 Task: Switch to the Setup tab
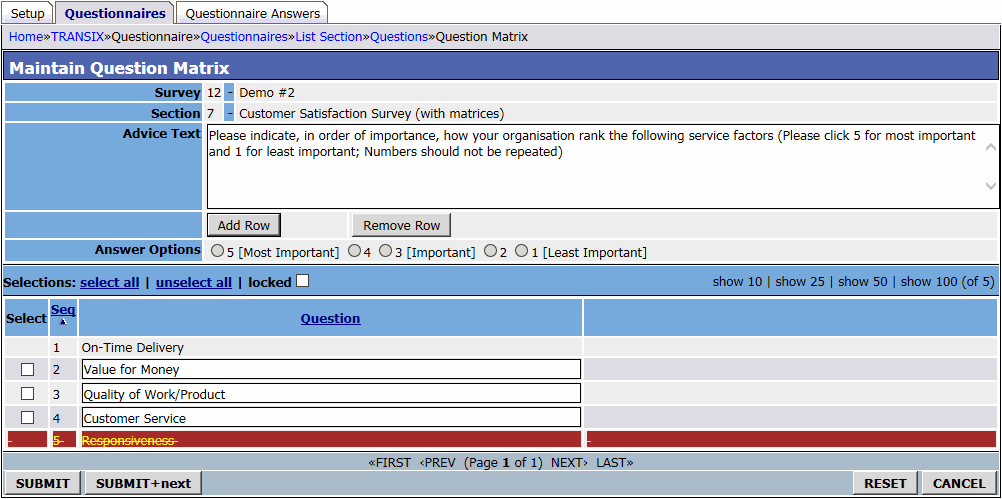pyautogui.click(x=27, y=13)
